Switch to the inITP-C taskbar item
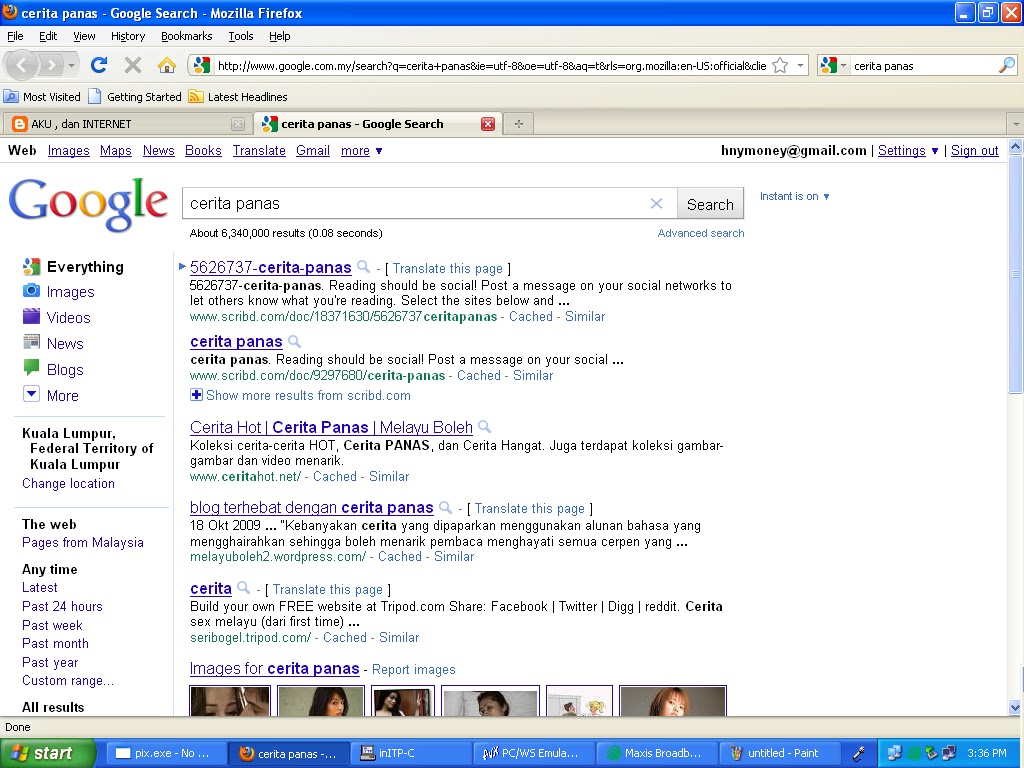 click(x=409, y=753)
